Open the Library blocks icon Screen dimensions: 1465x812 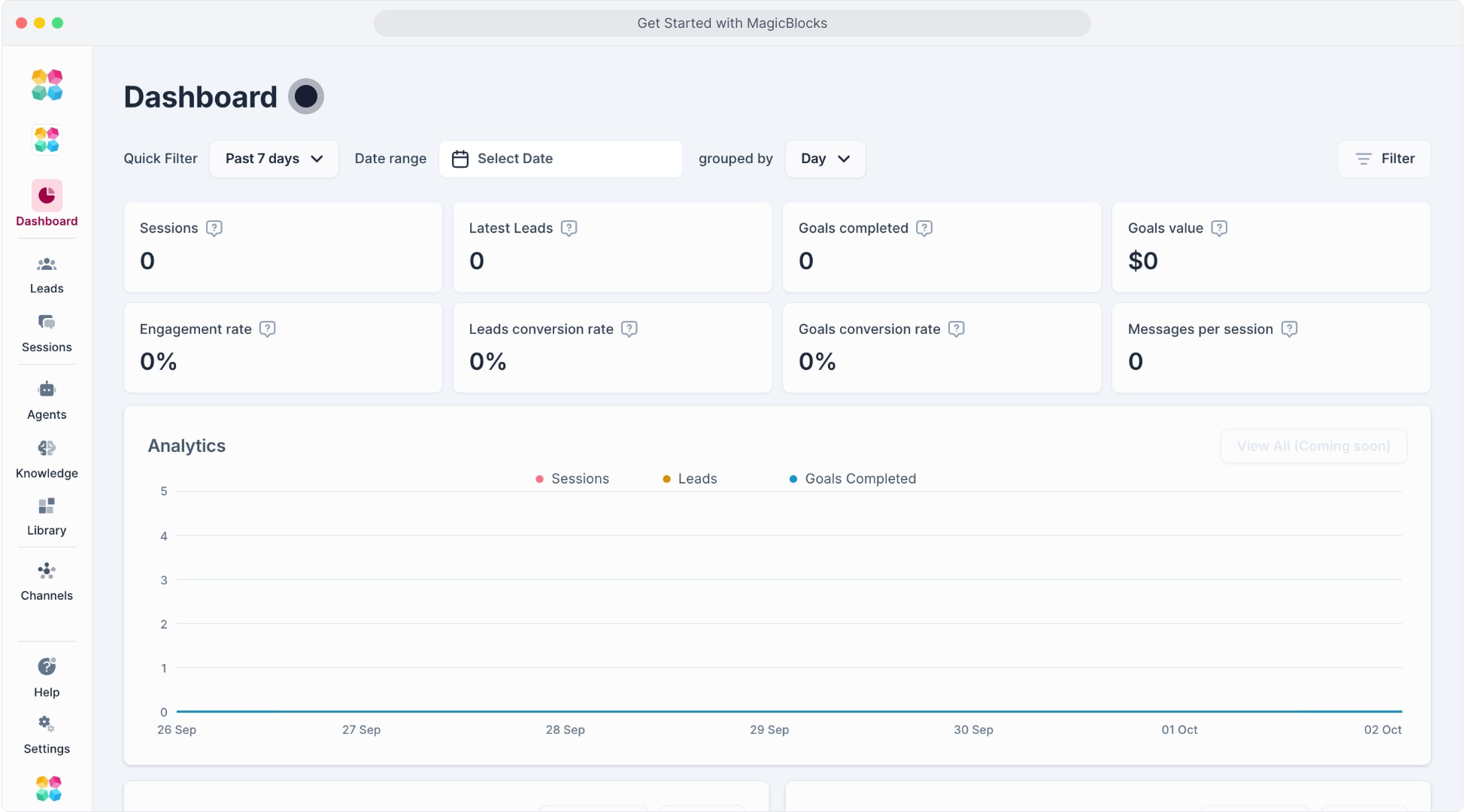click(x=47, y=506)
